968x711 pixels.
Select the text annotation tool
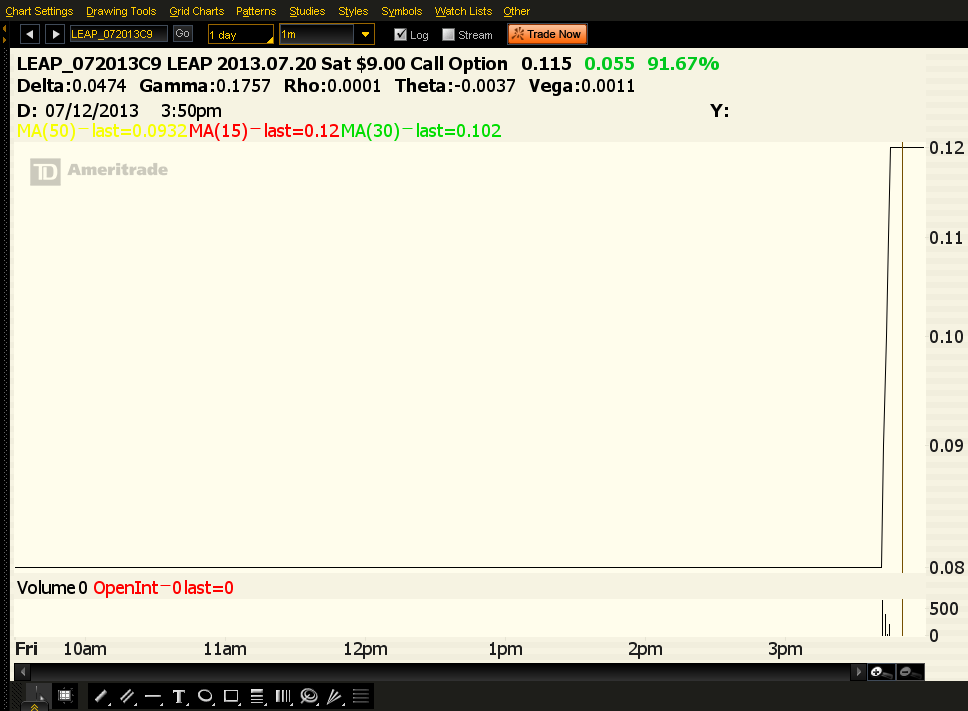[179, 696]
